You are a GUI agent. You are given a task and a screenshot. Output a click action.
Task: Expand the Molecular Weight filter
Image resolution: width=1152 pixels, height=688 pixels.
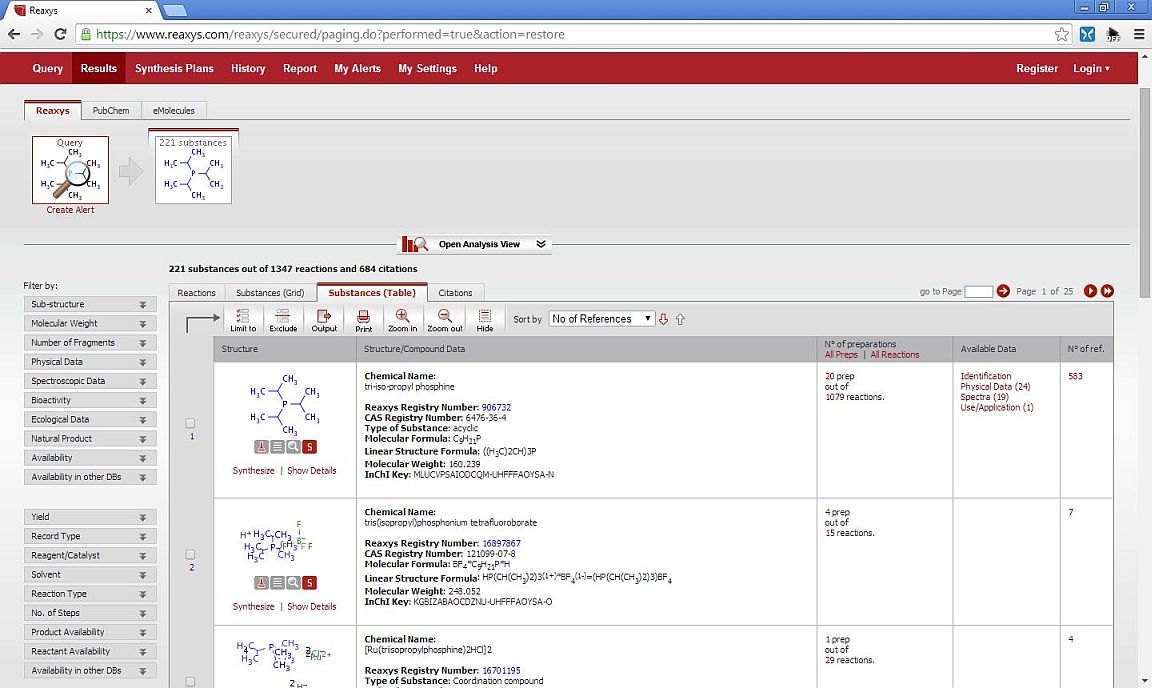tap(90, 323)
